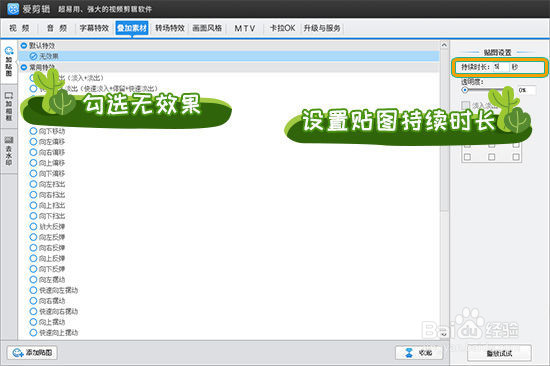Select the 向上反弹 effect
Screen dimensions: 550x366
coord(47,258)
